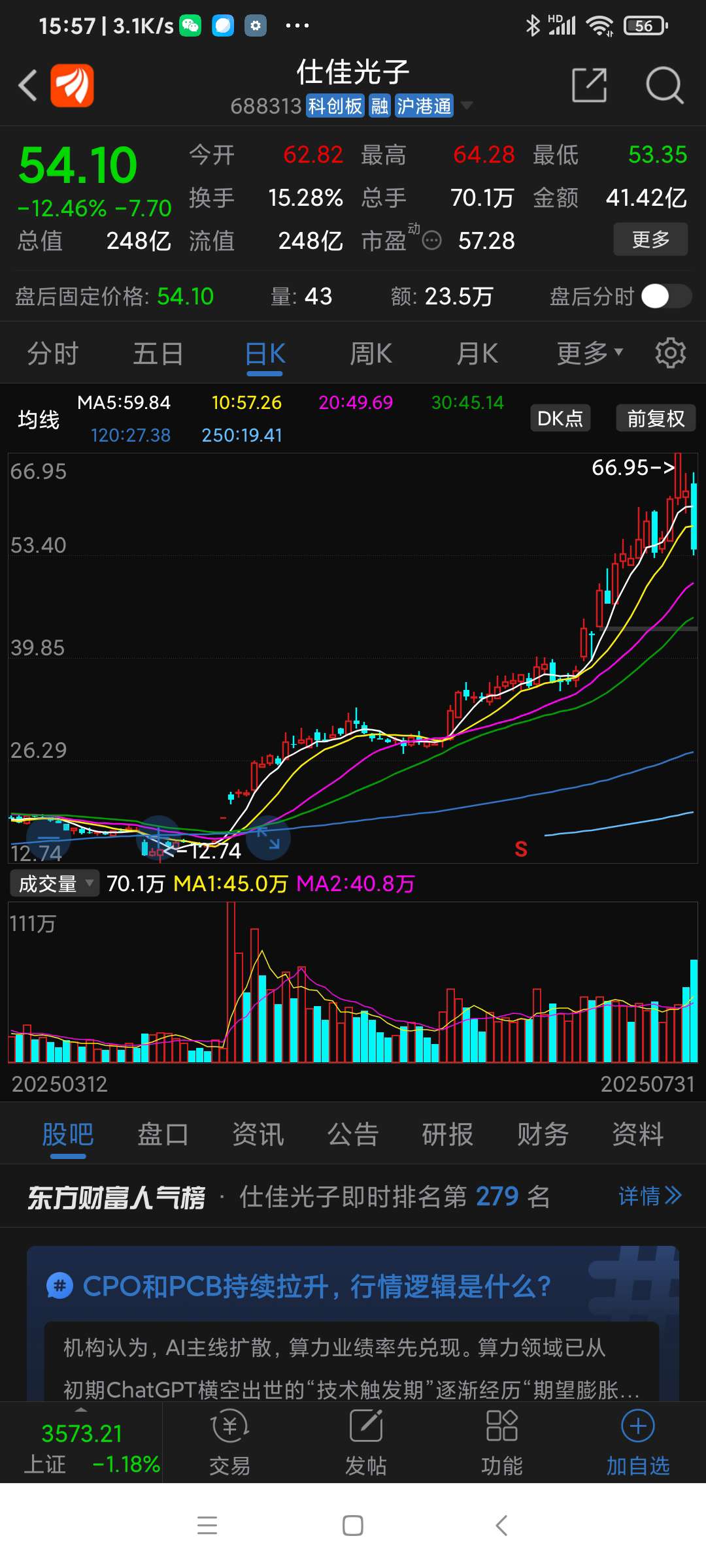Screen dimensions: 706x1568
Task: Open 更多 quote details button
Action: (650, 239)
